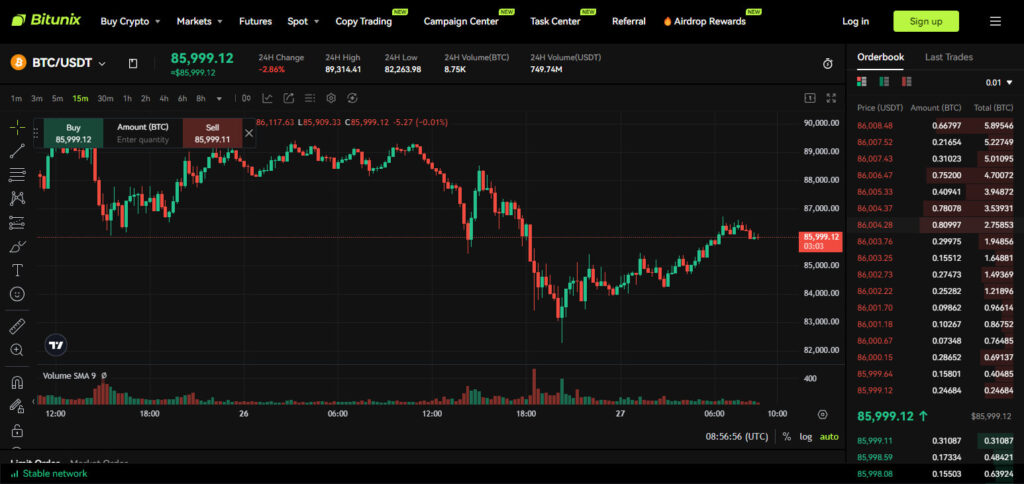Viewport: 1024px width, 484px height.
Task: Open chart axis settings gear
Action: click(822, 414)
